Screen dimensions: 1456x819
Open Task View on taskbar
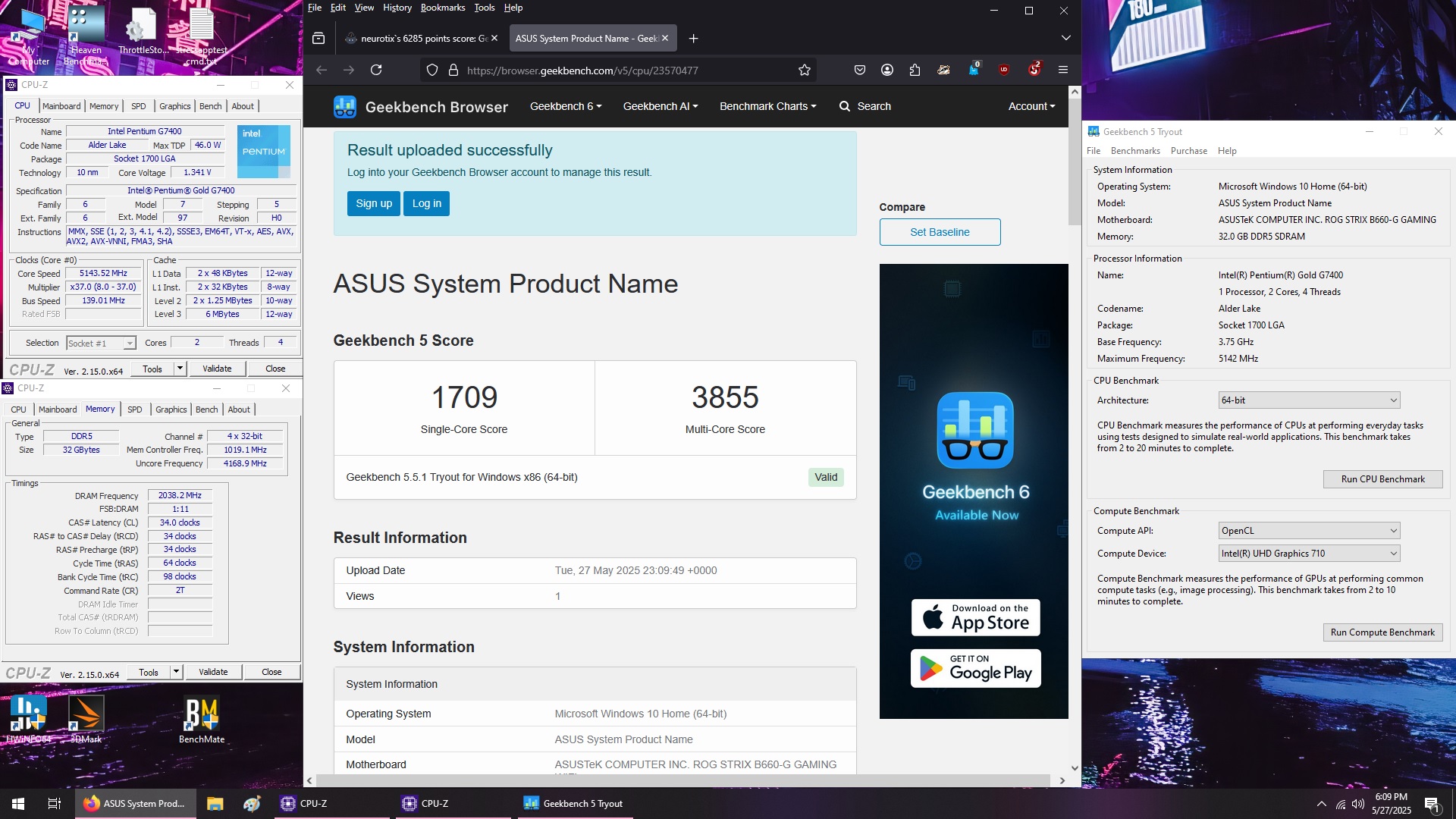(x=54, y=804)
